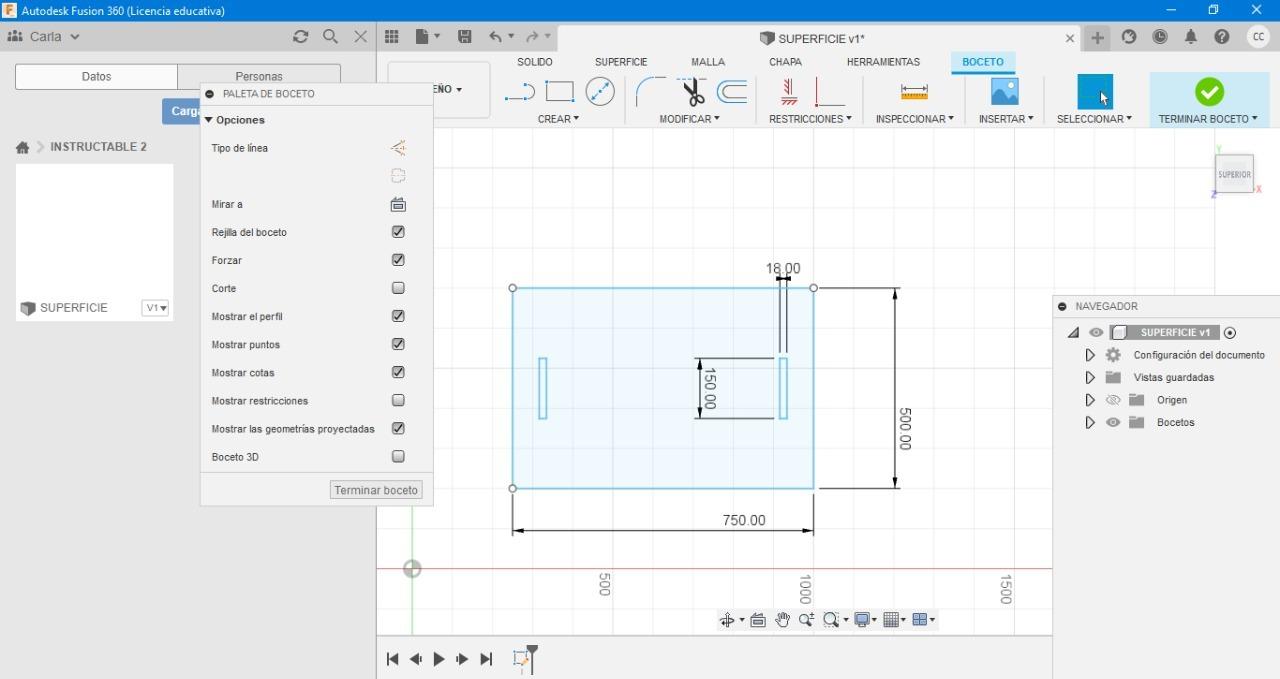Image resolution: width=1280 pixels, height=679 pixels.
Task: Open the INSERTAR dropdown
Action: (1006, 119)
